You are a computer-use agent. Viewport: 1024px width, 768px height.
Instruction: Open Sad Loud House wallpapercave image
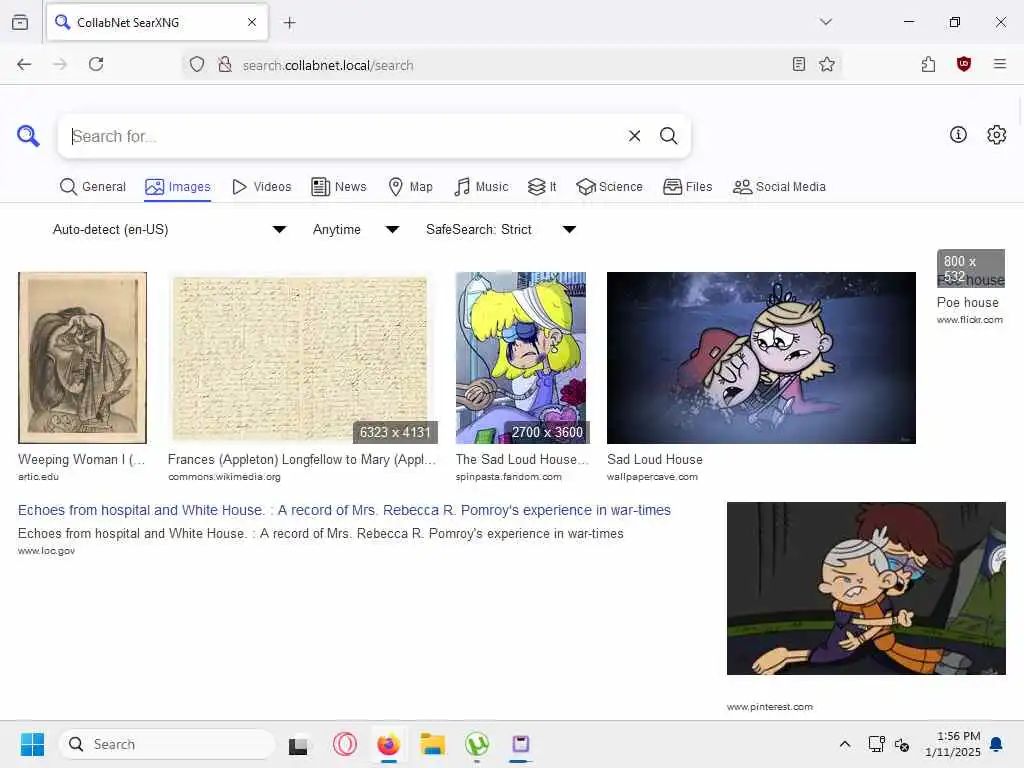(x=761, y=358)
